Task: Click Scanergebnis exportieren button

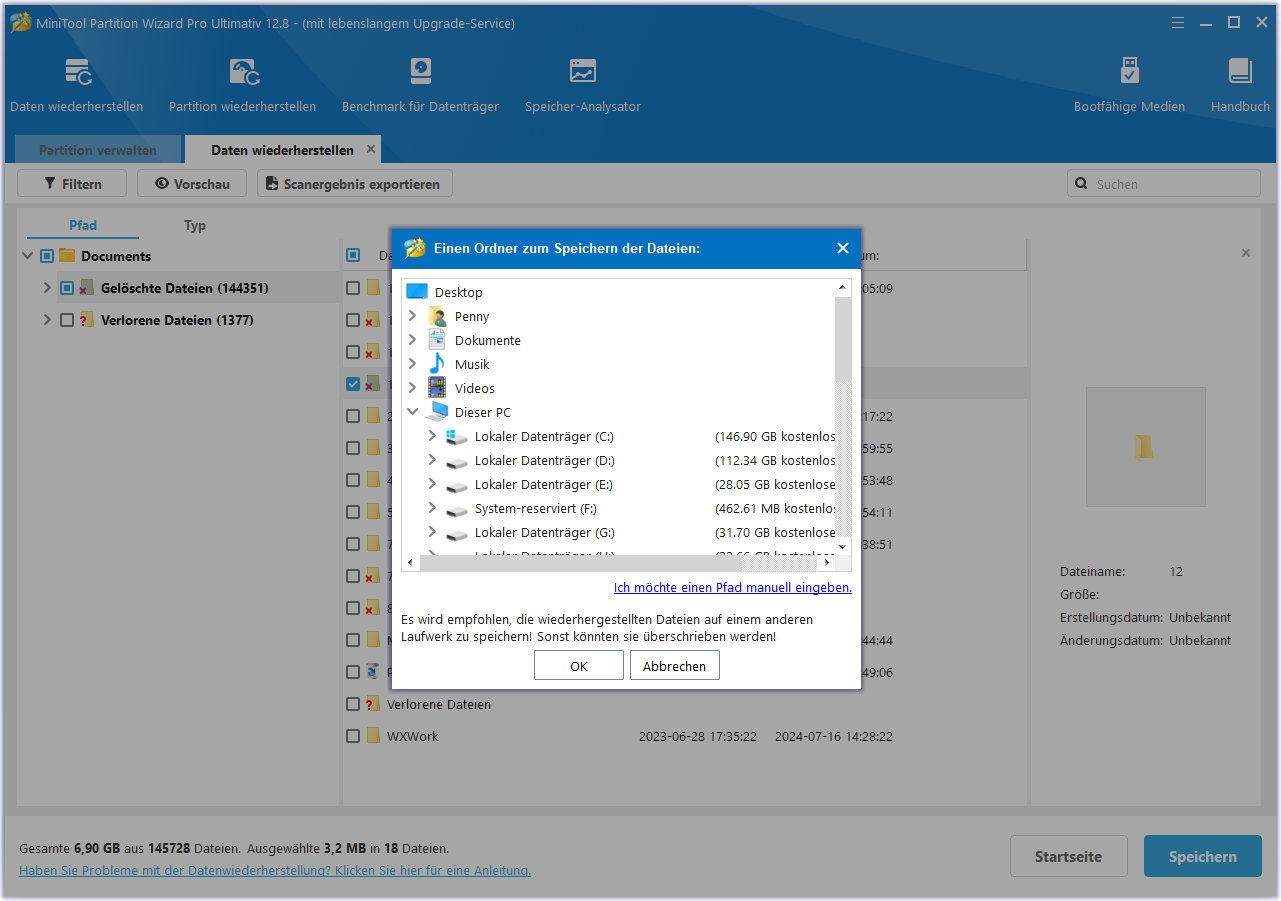Action: pos(355,184)
